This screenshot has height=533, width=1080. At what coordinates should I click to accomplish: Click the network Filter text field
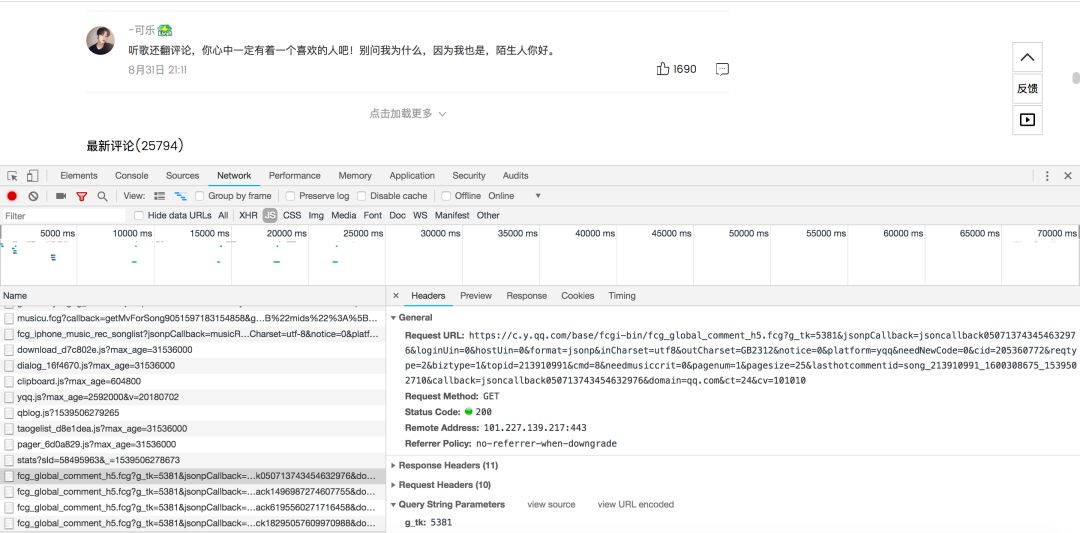[x=63, y=216]
